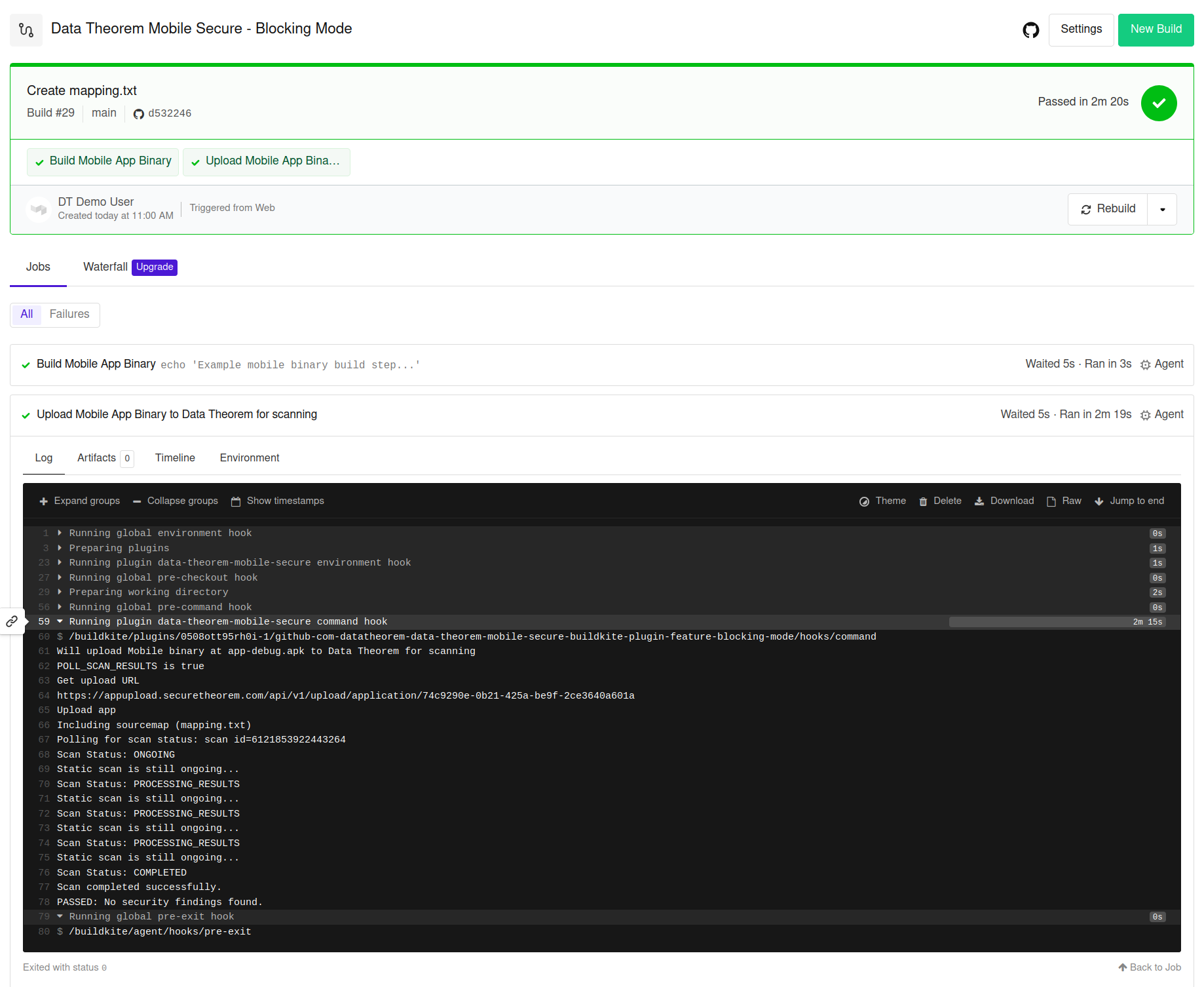Click the Download icon in log toolbar
The height and width of the screenshot is (987, 1204).
point(979,501)
